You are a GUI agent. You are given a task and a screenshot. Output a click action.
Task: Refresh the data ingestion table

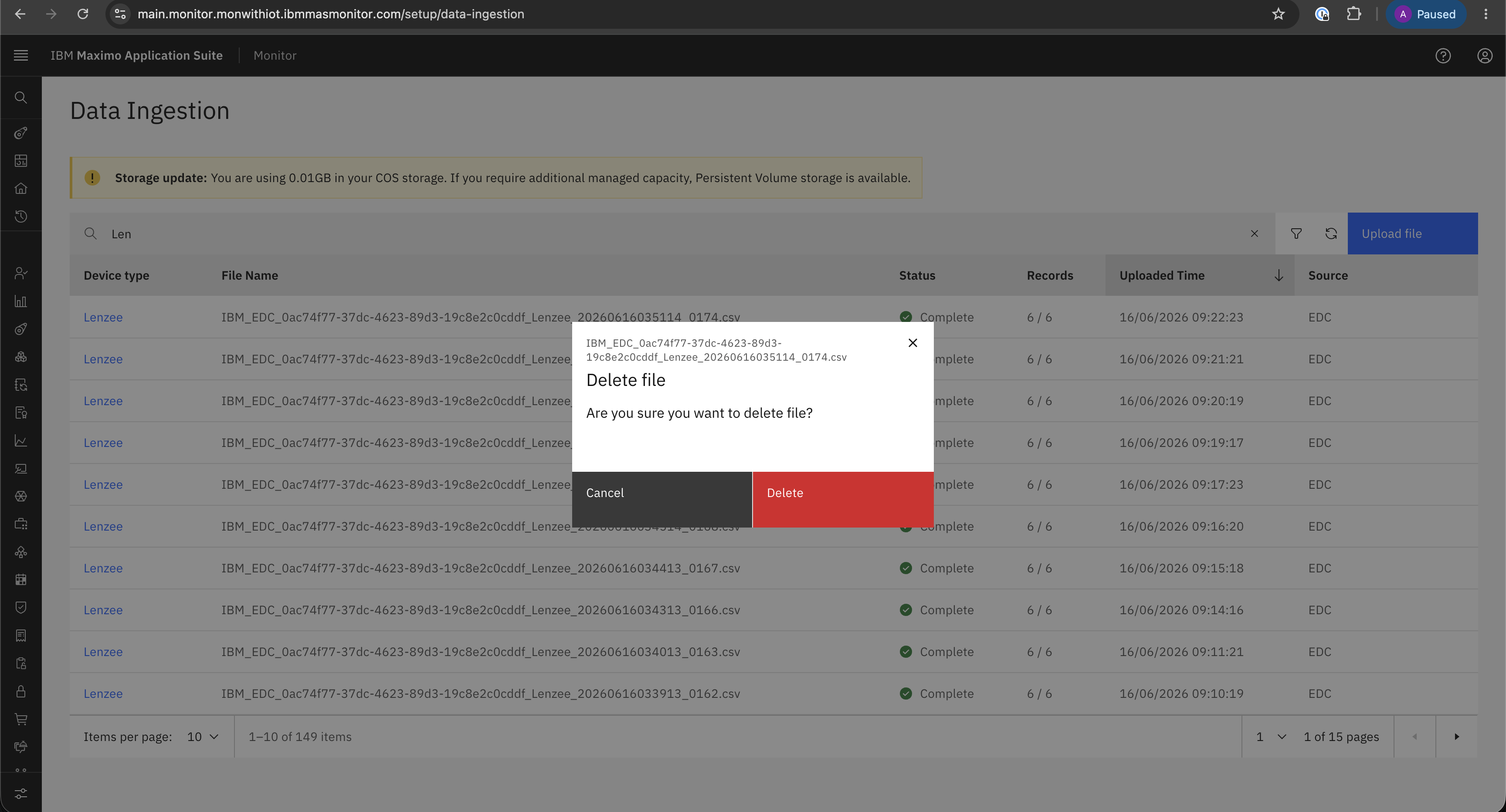click(x=1331, y=234)
